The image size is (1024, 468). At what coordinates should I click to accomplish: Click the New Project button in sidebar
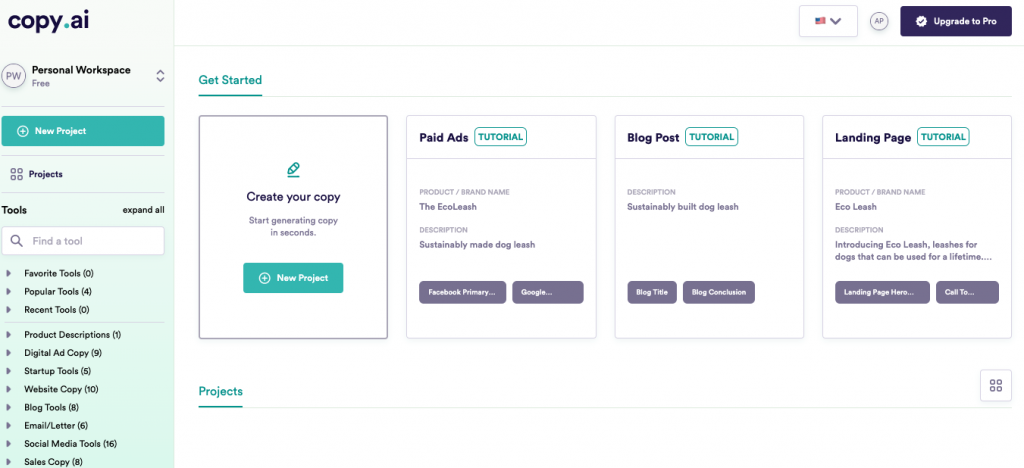(x=82, y=131)
